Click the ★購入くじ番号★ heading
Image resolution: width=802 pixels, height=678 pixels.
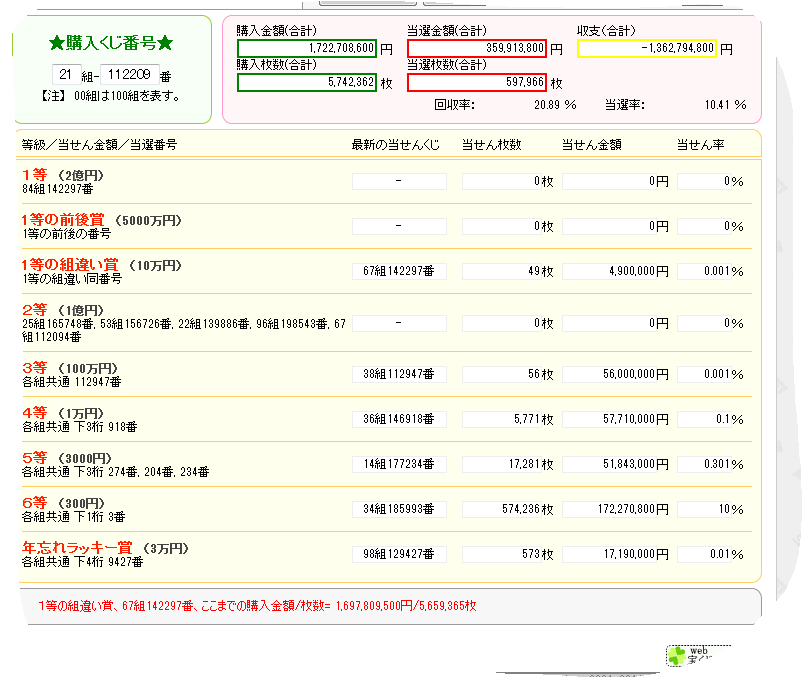coord(112,43)
